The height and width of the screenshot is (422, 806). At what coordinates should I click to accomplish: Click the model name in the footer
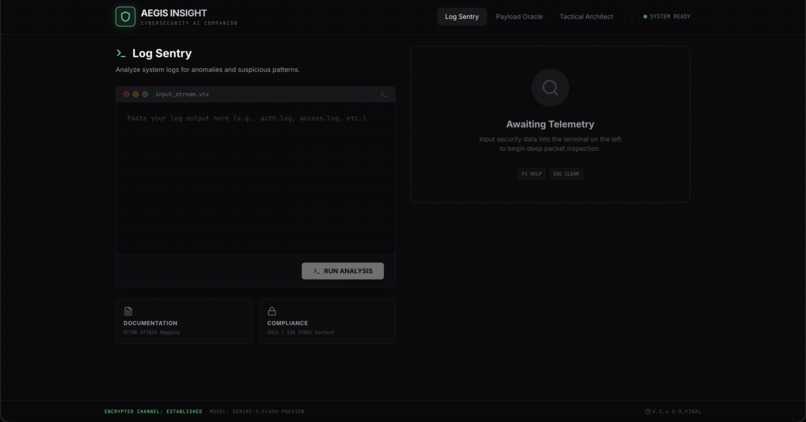click(x=257, y=411)
